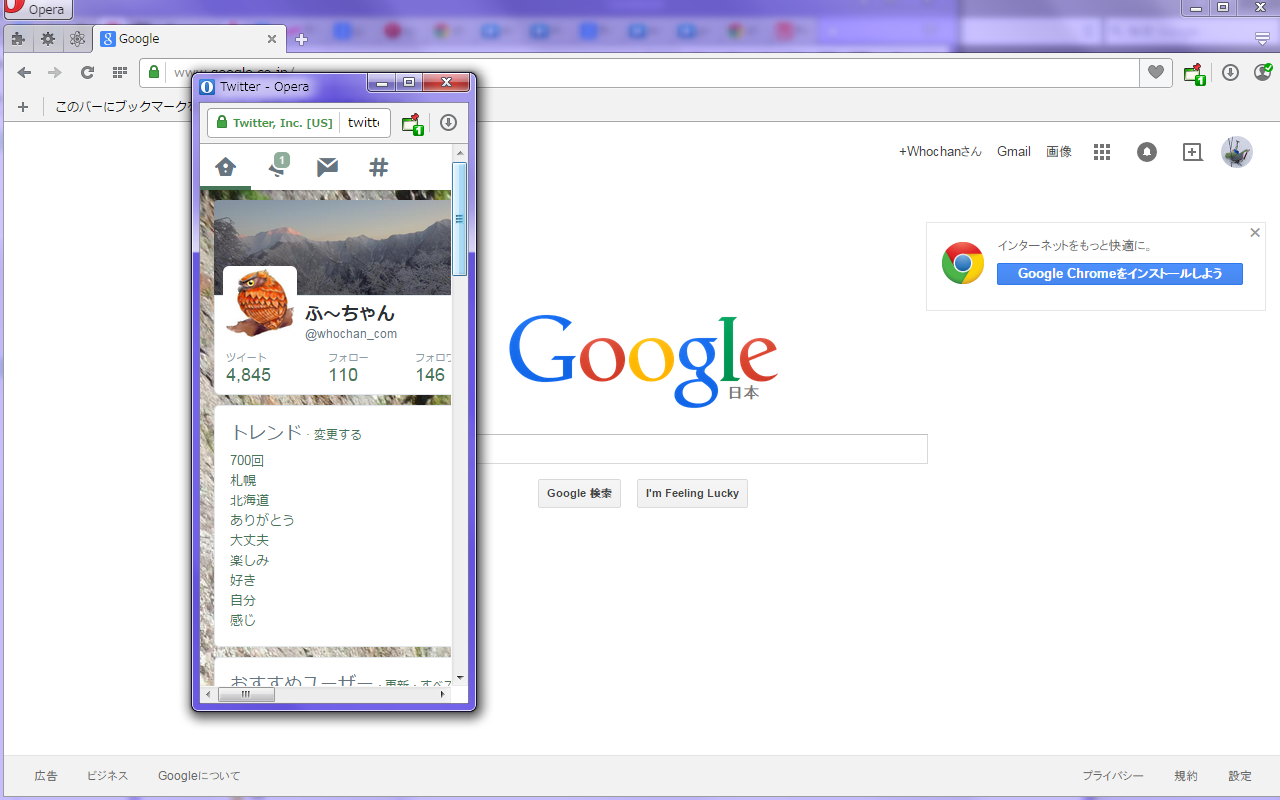Viewport: 1280px width, 800px height.
Task: Open trend ありがとう
Action: click(x=262, y=520)
